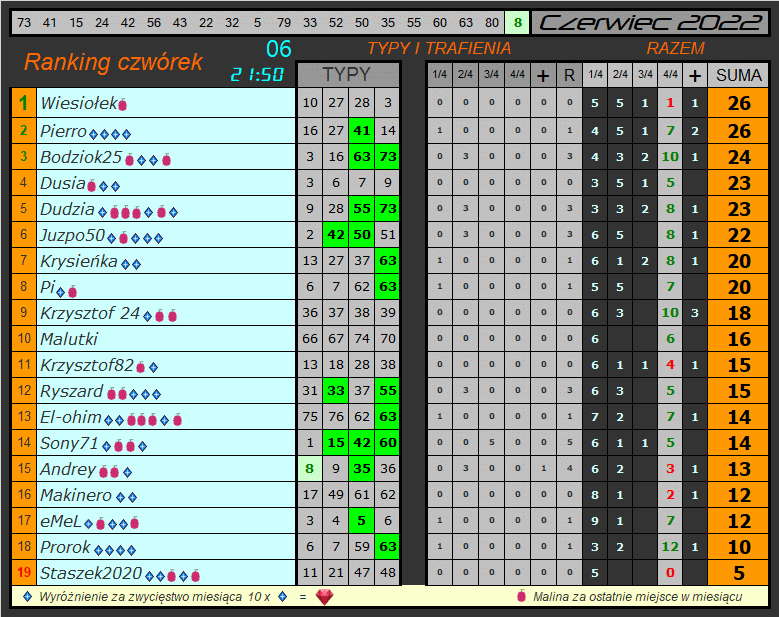
Task: Click the SUMA column header
Action: [738, 76]
